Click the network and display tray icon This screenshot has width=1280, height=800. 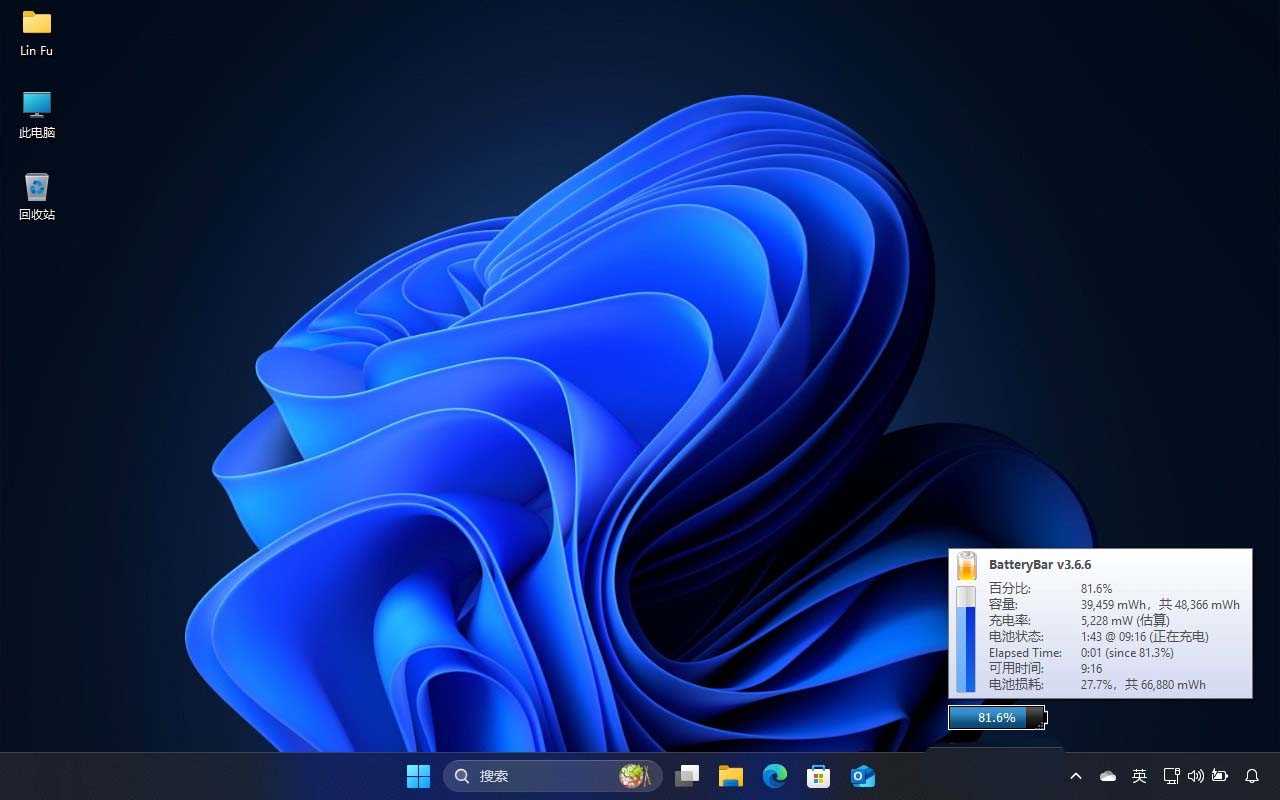1170,775
